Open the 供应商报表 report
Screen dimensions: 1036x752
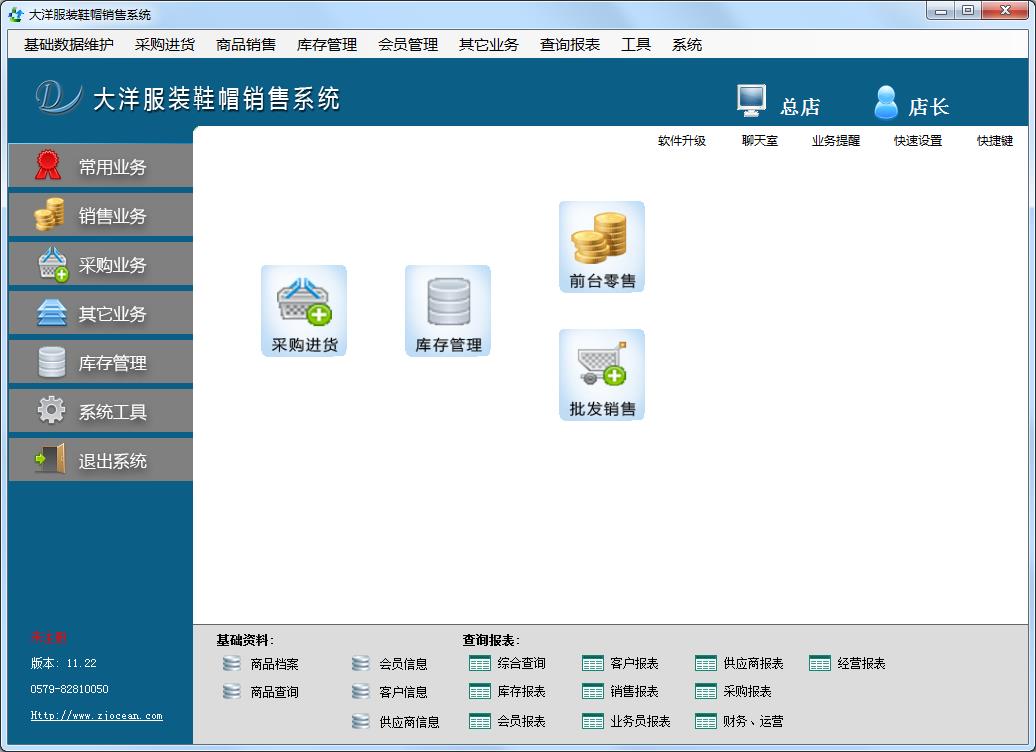[739, 663]
